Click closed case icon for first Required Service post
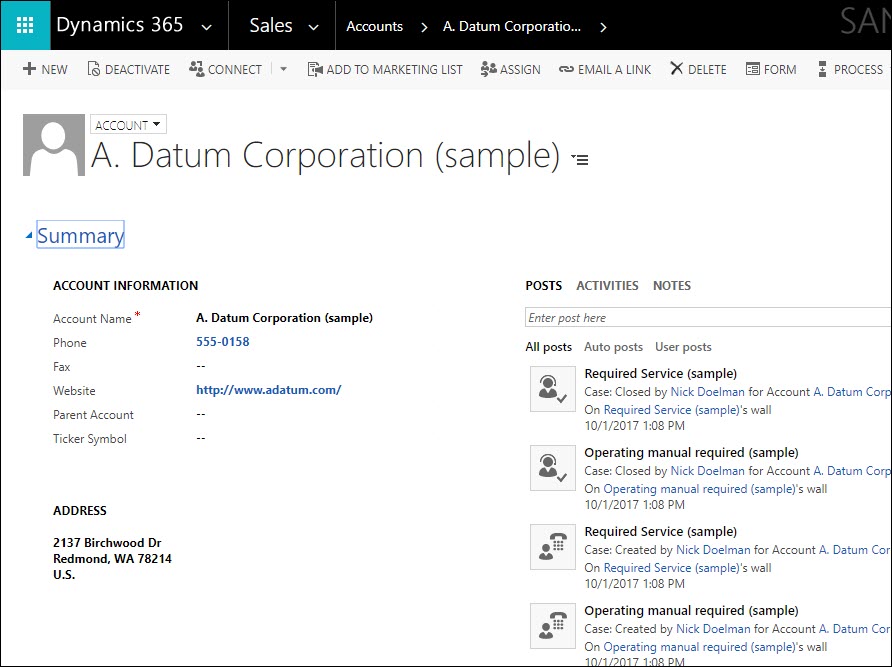Image resolution: width=892 pixels, height=667 pixels. (553, 389)
